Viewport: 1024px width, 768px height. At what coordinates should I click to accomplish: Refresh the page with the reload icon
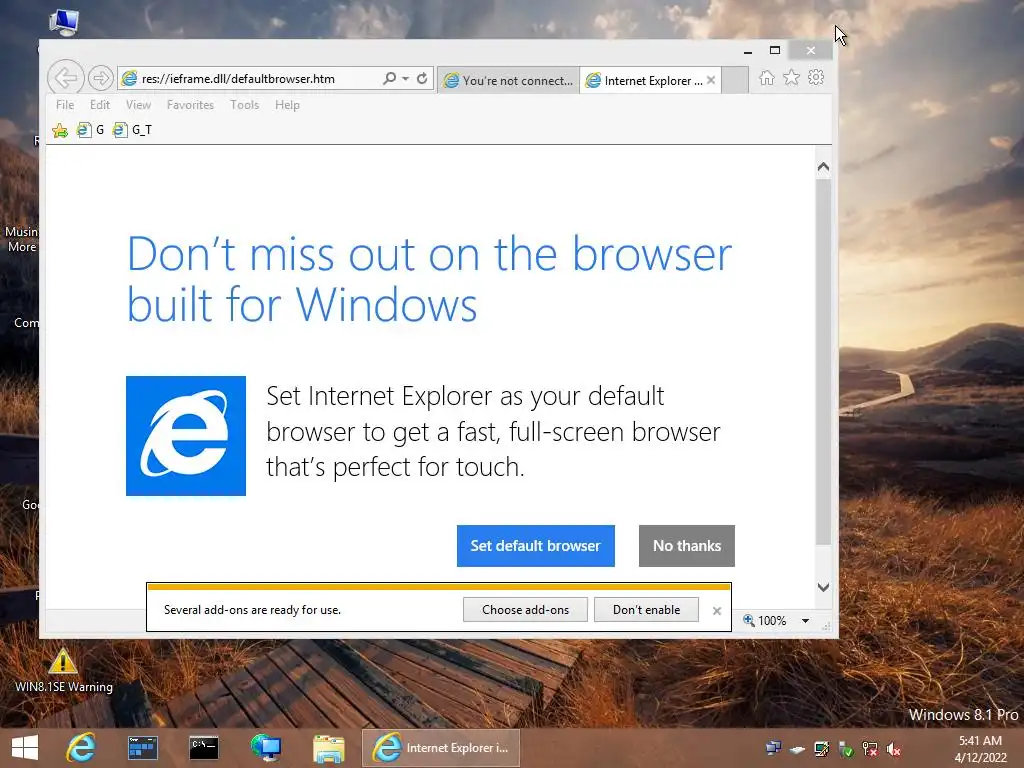[423, 78]
